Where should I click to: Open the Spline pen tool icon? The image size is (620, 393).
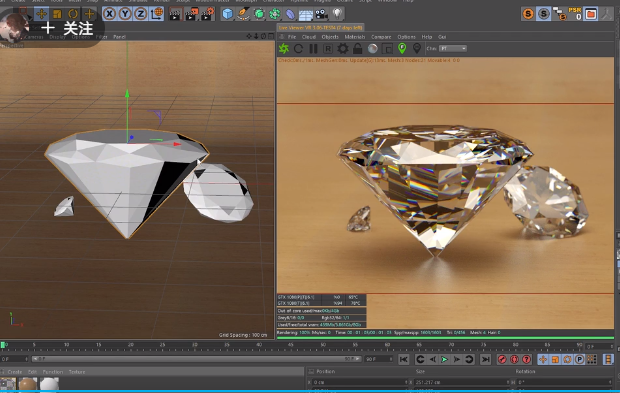pos(243,14)
